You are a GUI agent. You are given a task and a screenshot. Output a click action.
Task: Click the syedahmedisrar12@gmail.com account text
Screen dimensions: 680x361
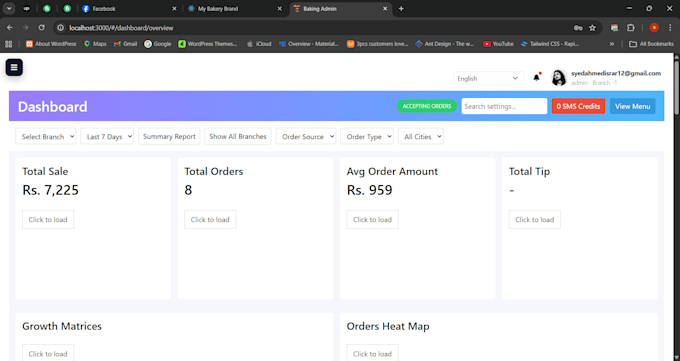(616, 73)
